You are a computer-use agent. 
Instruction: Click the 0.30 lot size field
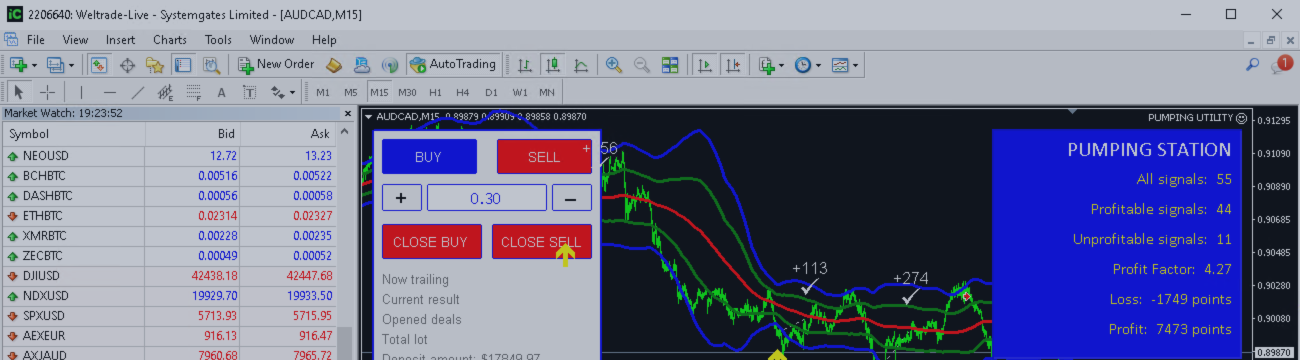coord(486,198)
